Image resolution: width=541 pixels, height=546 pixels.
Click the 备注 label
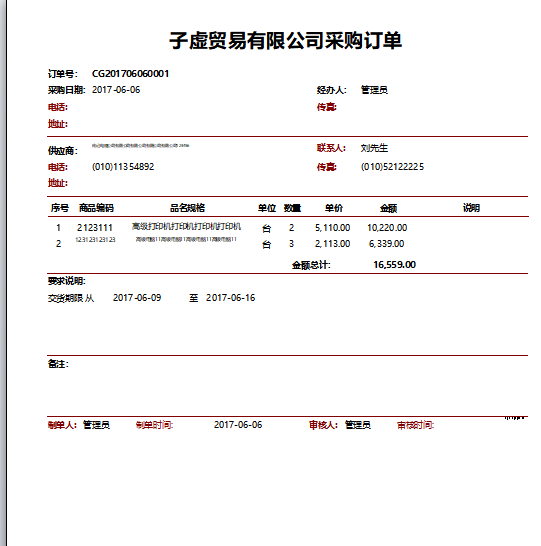(x=58, y=364)
